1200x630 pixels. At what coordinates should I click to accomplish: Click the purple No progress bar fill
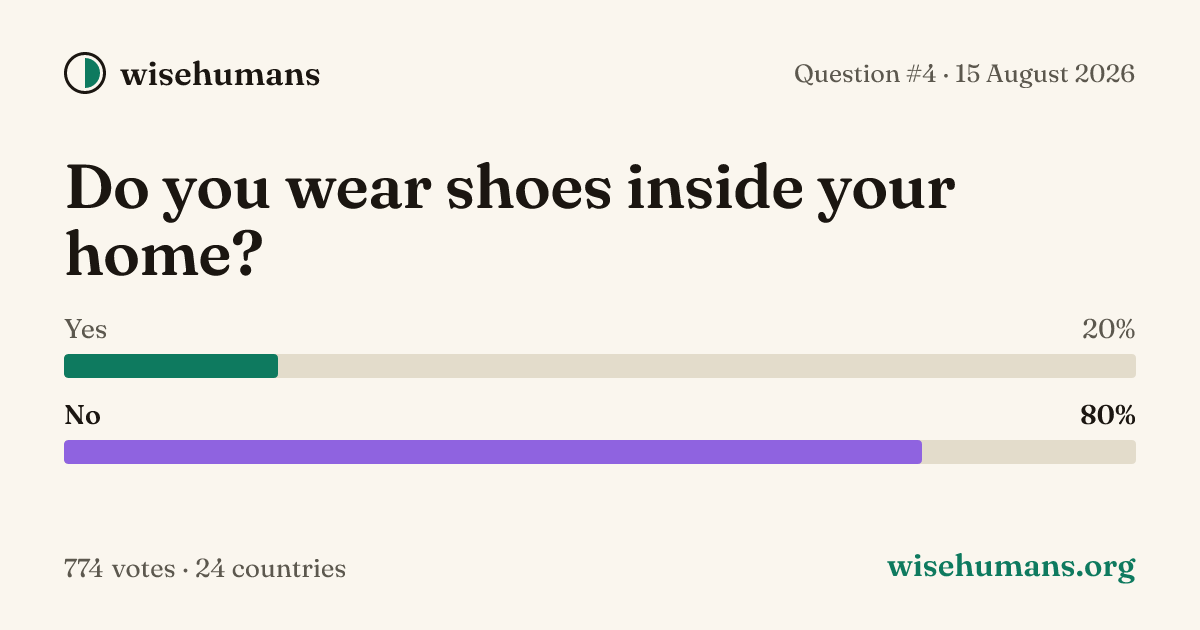[493, 452]
